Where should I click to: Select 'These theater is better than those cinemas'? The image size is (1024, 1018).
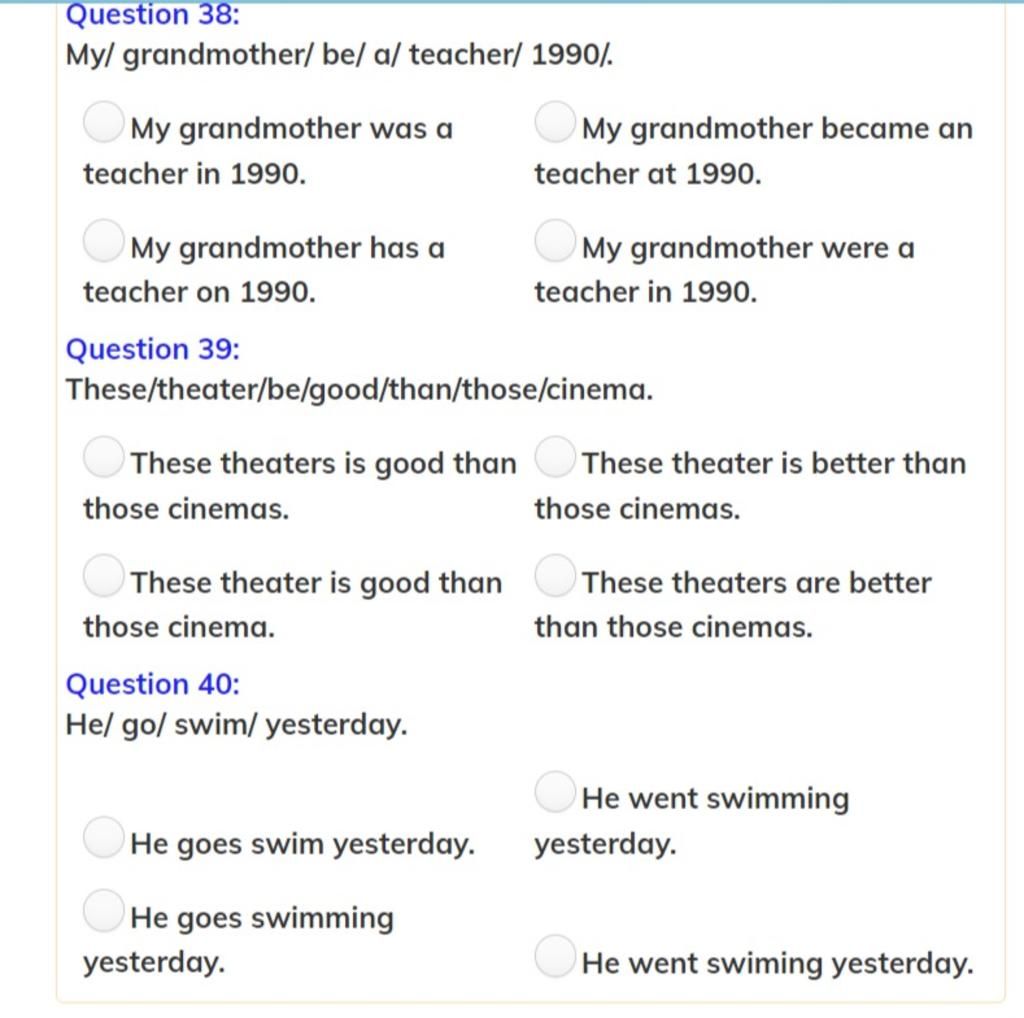[x=554, y=457]
